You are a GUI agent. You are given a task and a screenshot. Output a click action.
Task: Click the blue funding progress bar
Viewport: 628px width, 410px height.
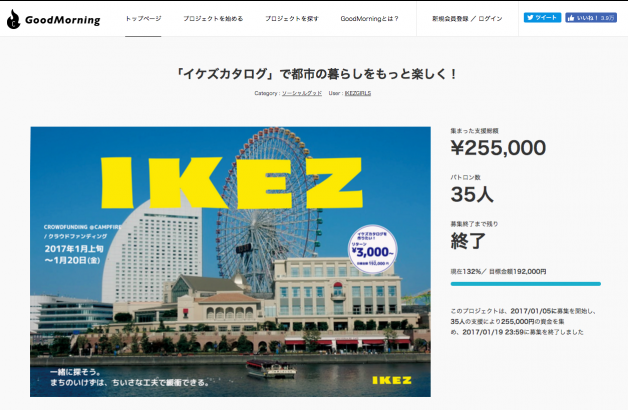[x=525, y=284]
